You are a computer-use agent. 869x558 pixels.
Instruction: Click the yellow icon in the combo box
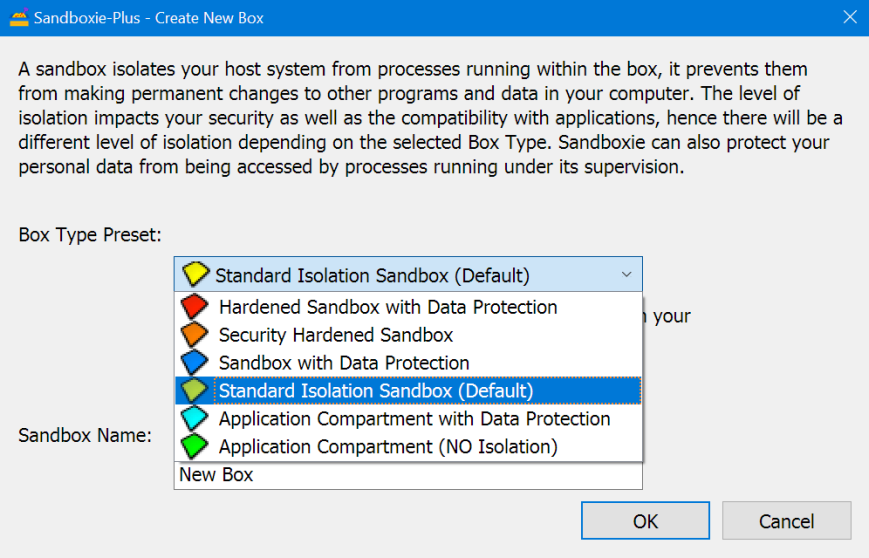coord(196,275)
